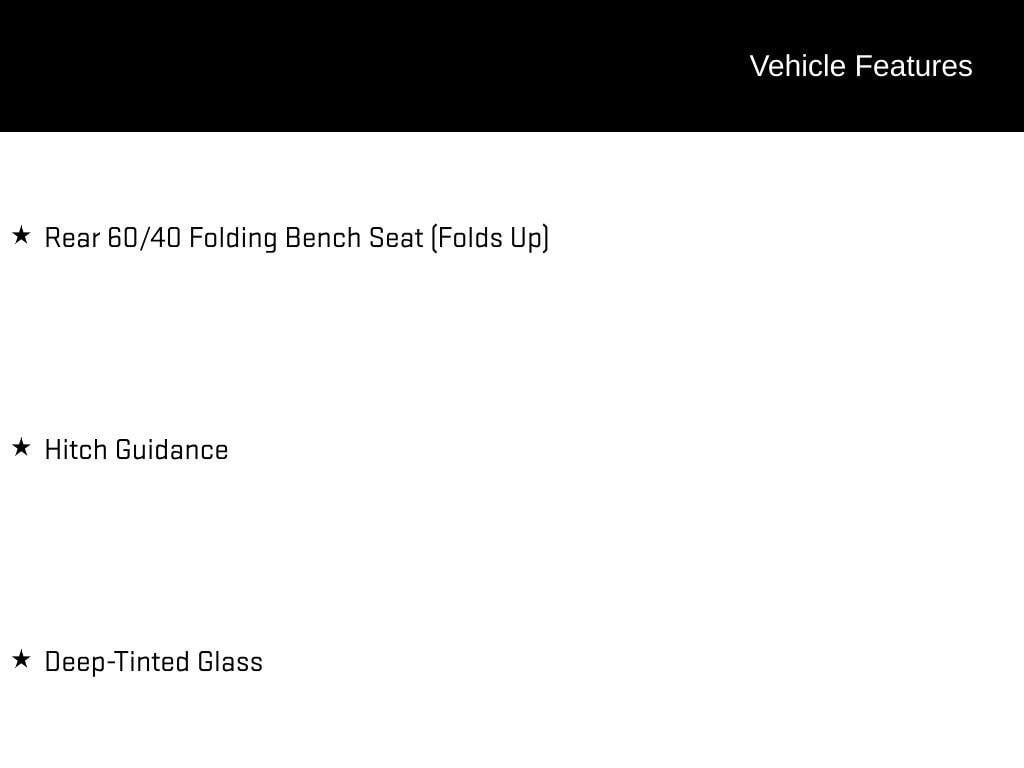Click the Deep-Tinted Glass feature text
This screenshot has width=1024, height=768.
click(x=153, y=662)
